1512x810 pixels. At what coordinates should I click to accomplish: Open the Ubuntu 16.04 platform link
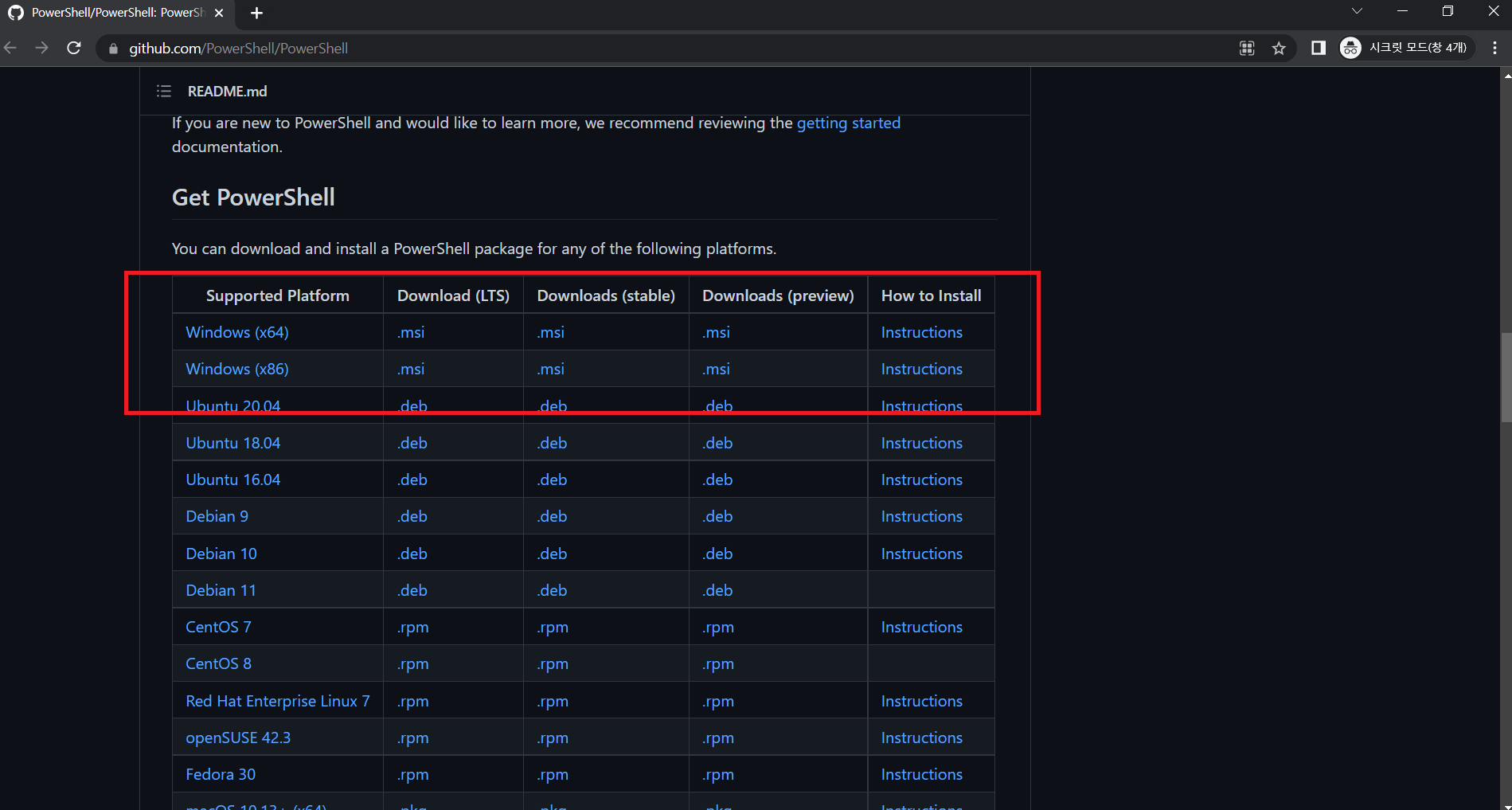[232, 479]
